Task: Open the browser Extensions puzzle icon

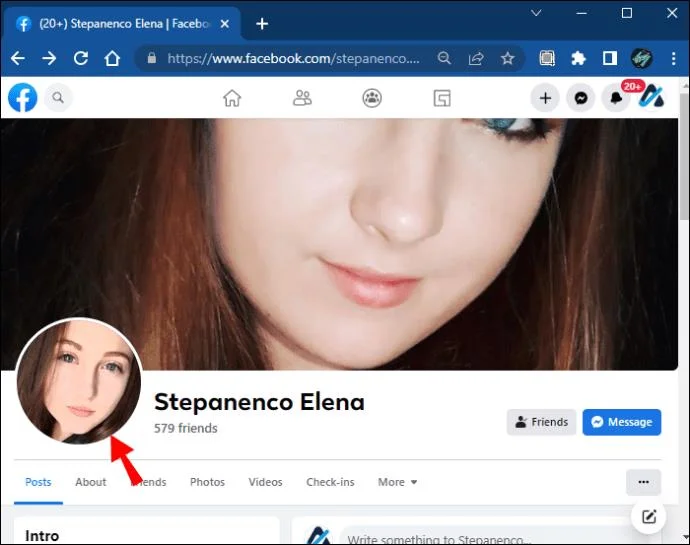Action: coord(578,58)
